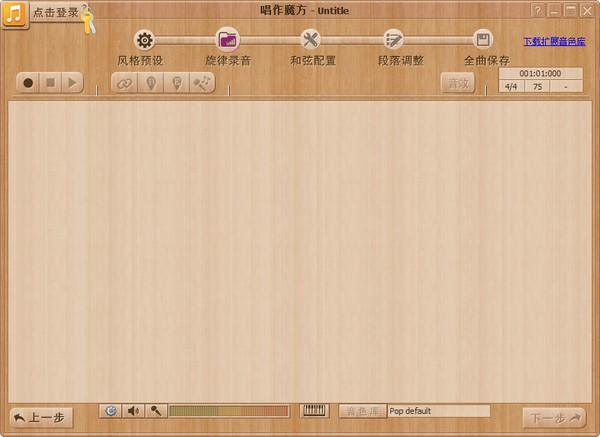Go to the 和弦配置 chord configuration step
Viewport: 600px width, 437px height.
pyautogui.click(x=311, y=41)
